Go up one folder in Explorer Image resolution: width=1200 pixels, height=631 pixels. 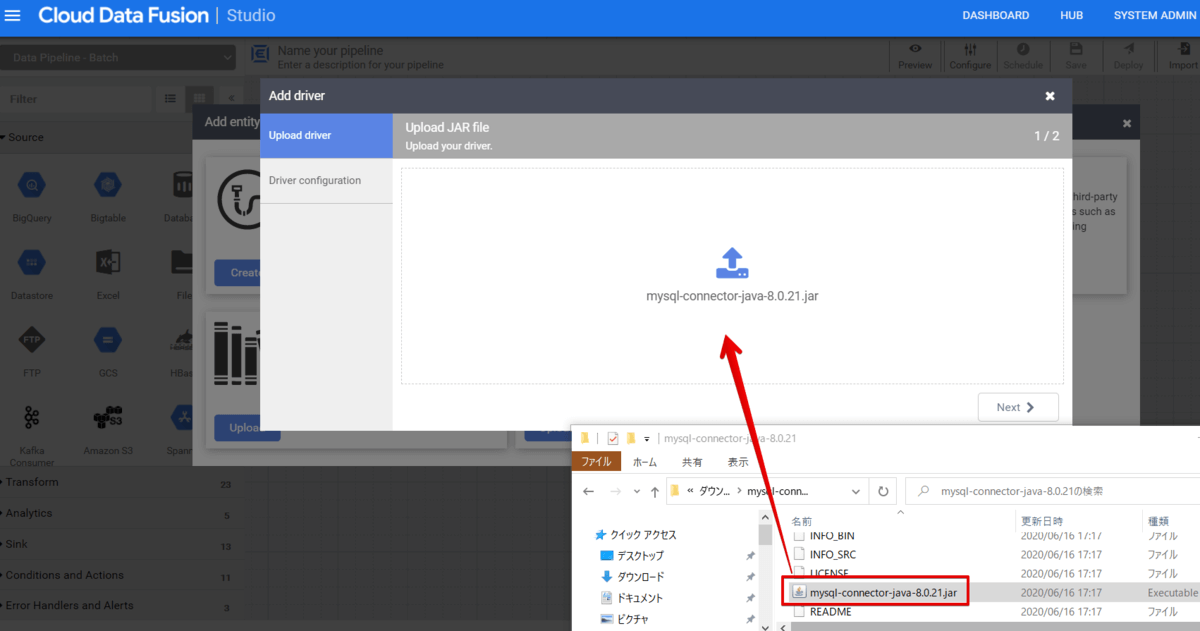pyautogui.click(x=654, y=491)
